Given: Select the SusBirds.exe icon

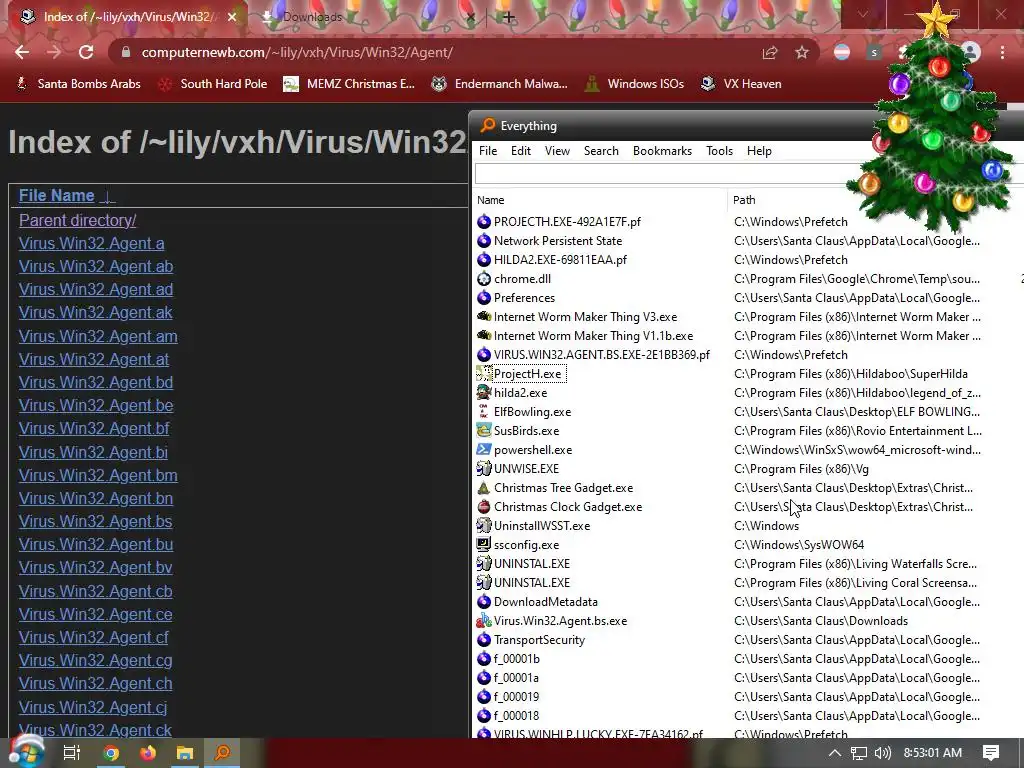Looking at the screenshot, I should [484, 430].
